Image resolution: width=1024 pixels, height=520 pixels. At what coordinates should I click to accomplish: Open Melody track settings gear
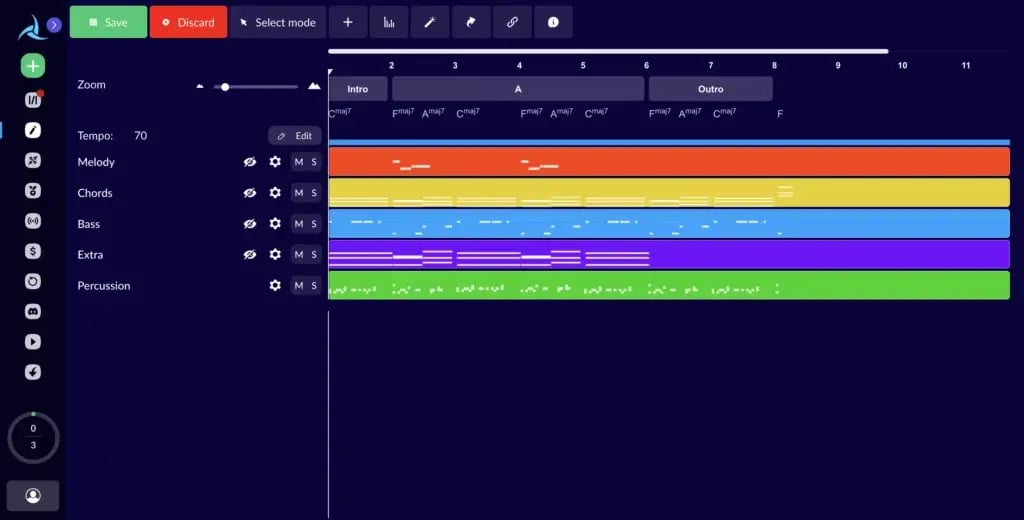coord(275,162)
